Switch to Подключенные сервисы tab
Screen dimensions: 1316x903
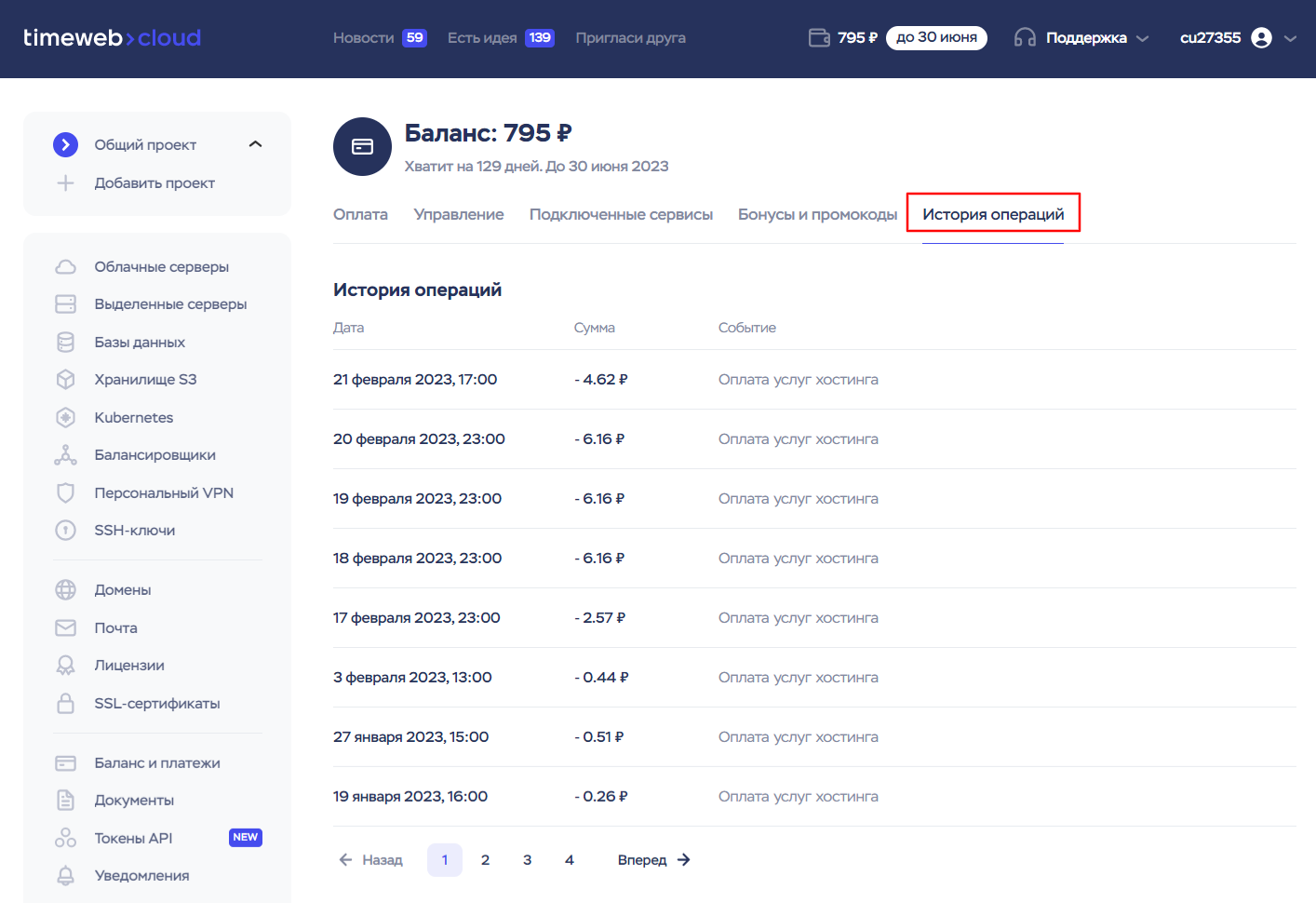point(621,215)
